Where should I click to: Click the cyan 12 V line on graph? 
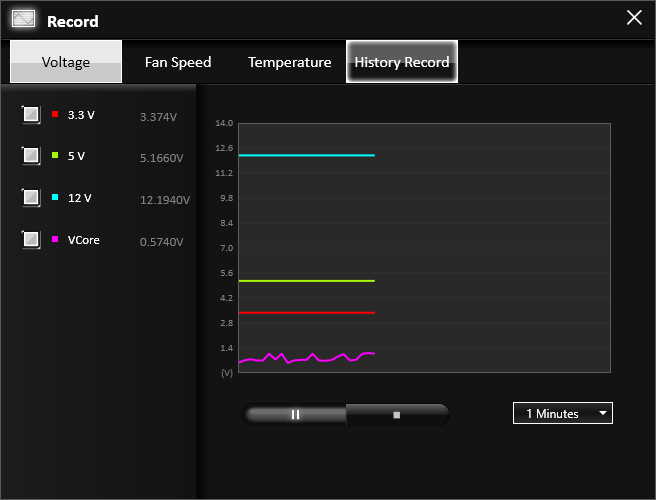pos(306,155)
